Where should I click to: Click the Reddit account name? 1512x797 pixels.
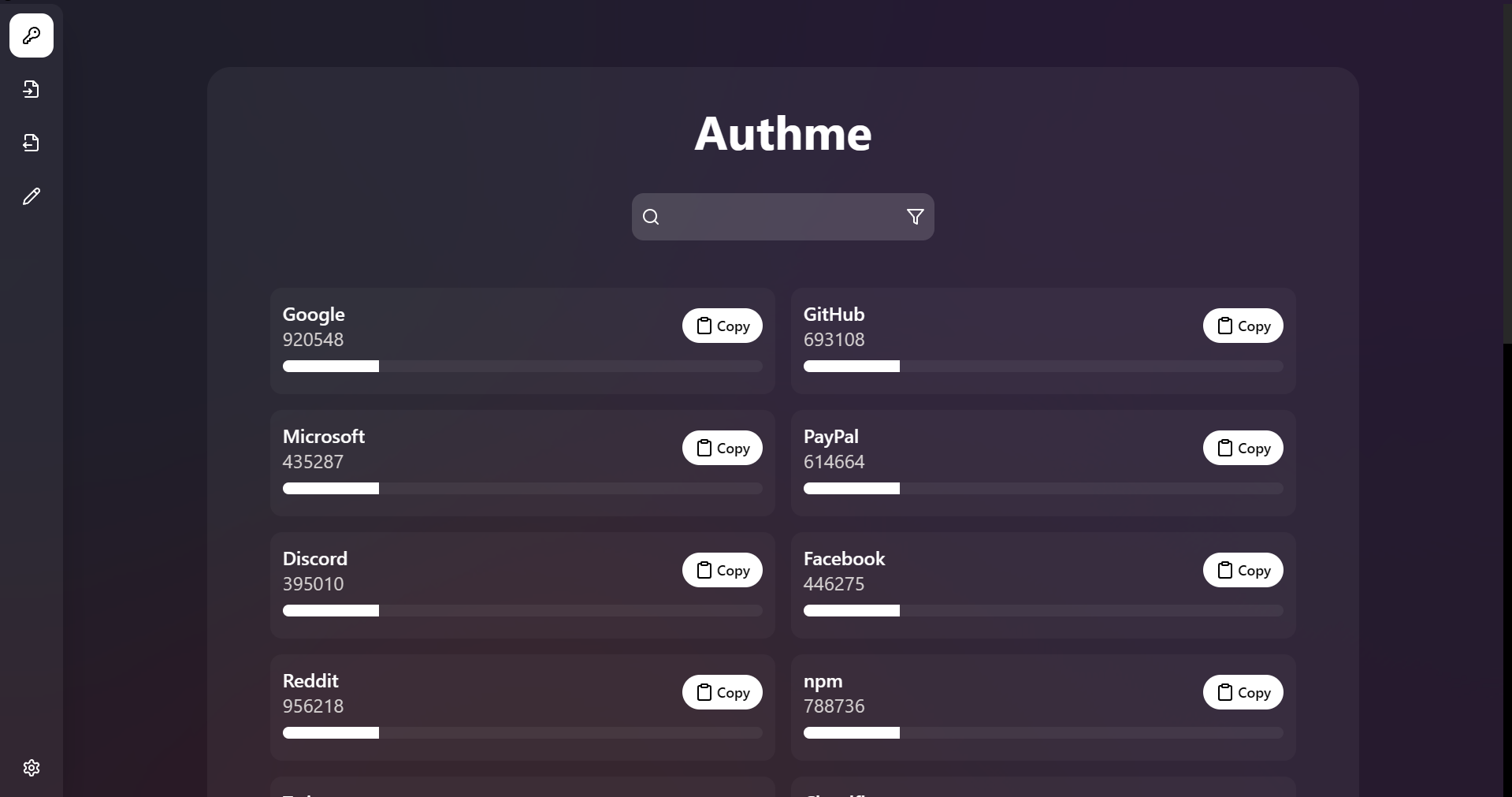click(310, 681)
